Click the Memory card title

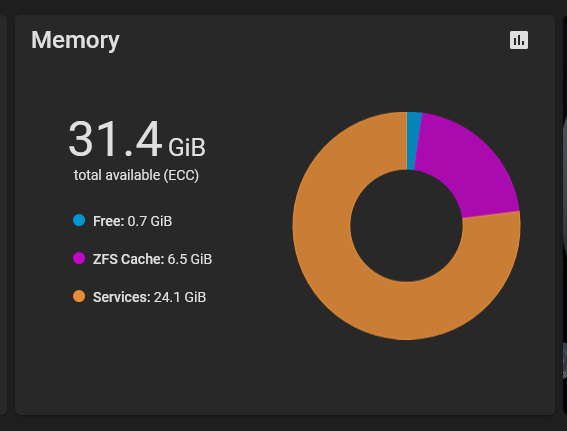click(x=75, y=40)
